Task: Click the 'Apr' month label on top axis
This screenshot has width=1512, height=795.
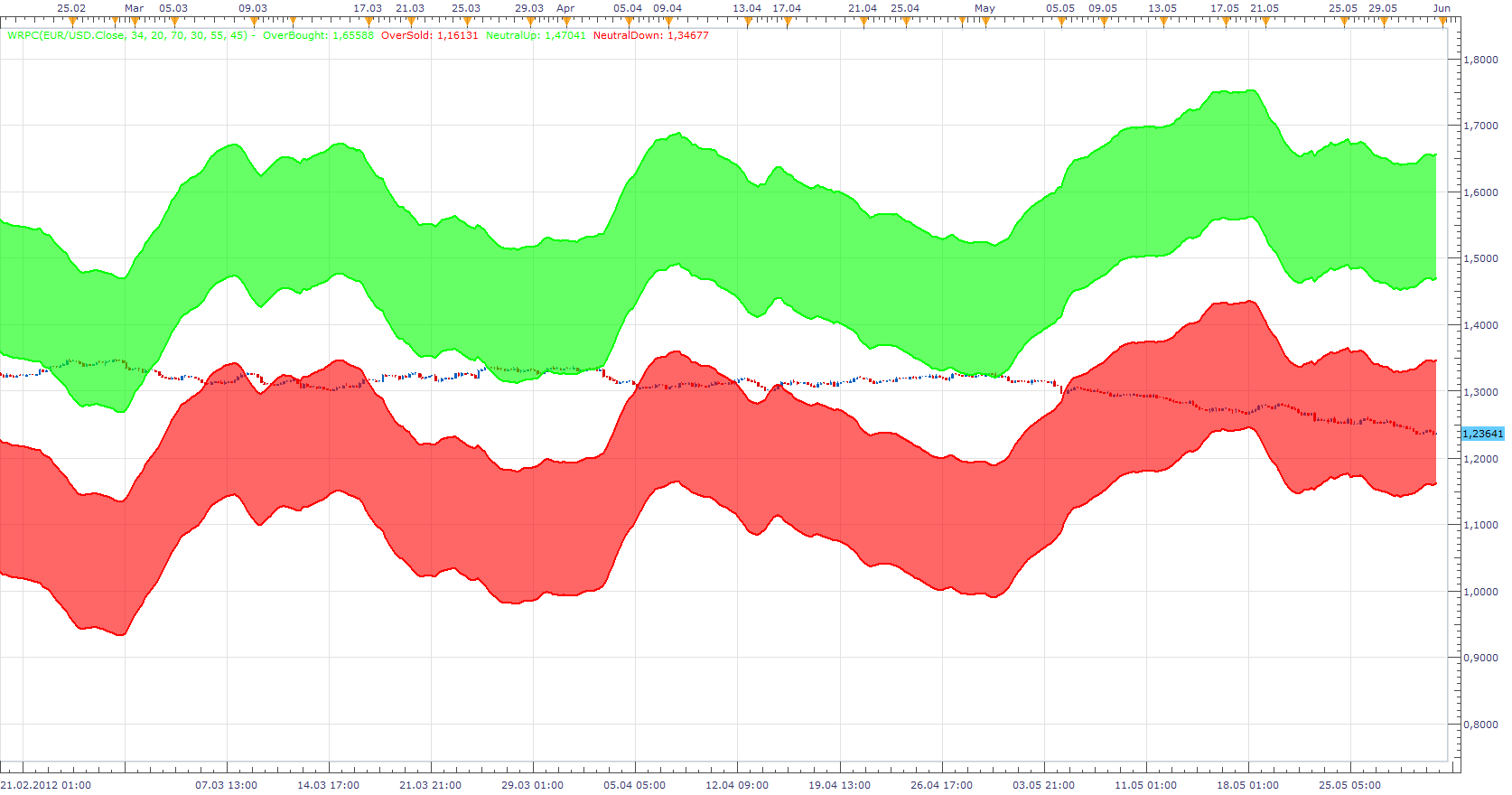Action: (565, 8)
